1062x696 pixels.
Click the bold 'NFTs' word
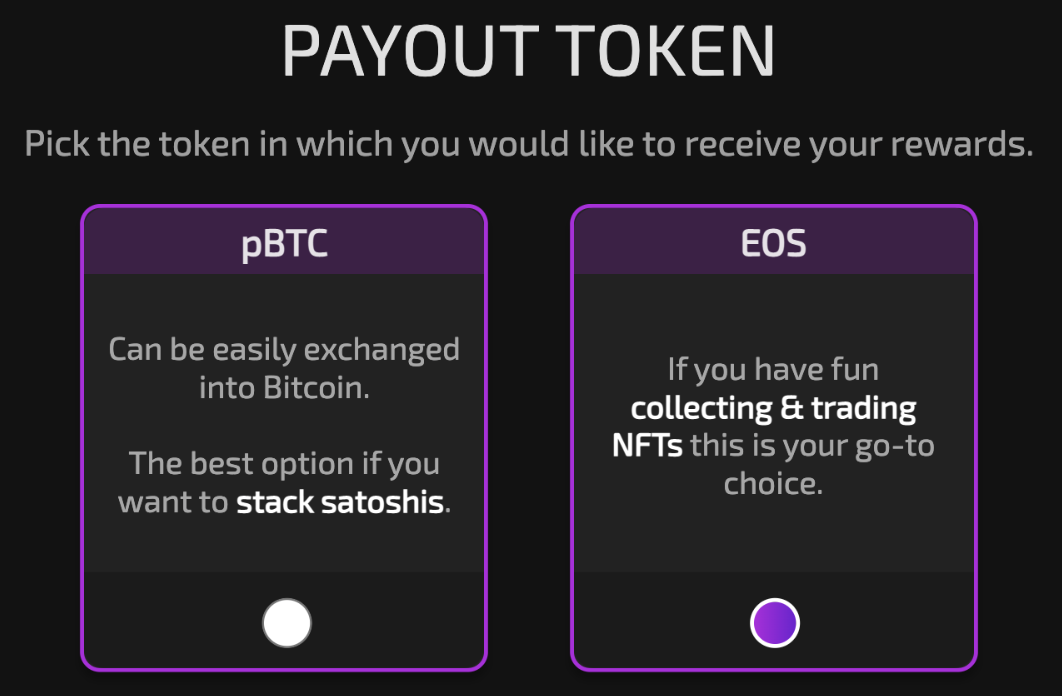pyautogui.click(x=647, y=445)
